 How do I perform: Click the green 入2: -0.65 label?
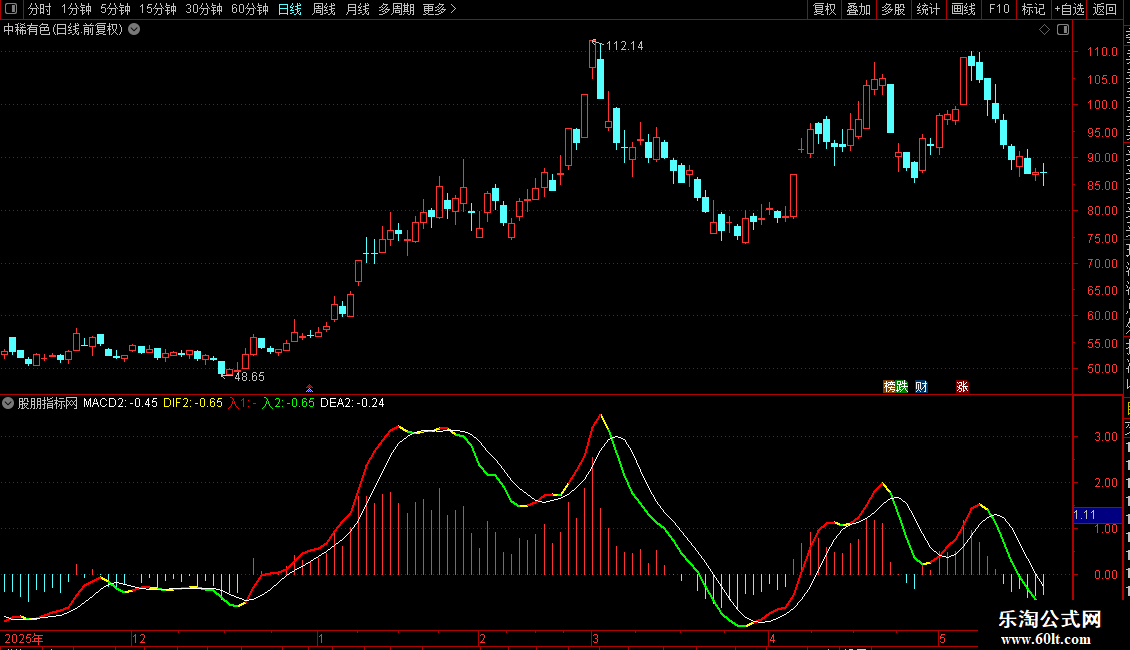click(288, 403)
